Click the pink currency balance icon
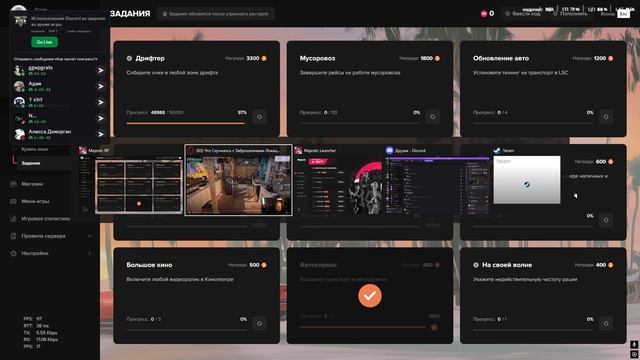The width and height of the screenshot is (640, 360). coord(484,13)
